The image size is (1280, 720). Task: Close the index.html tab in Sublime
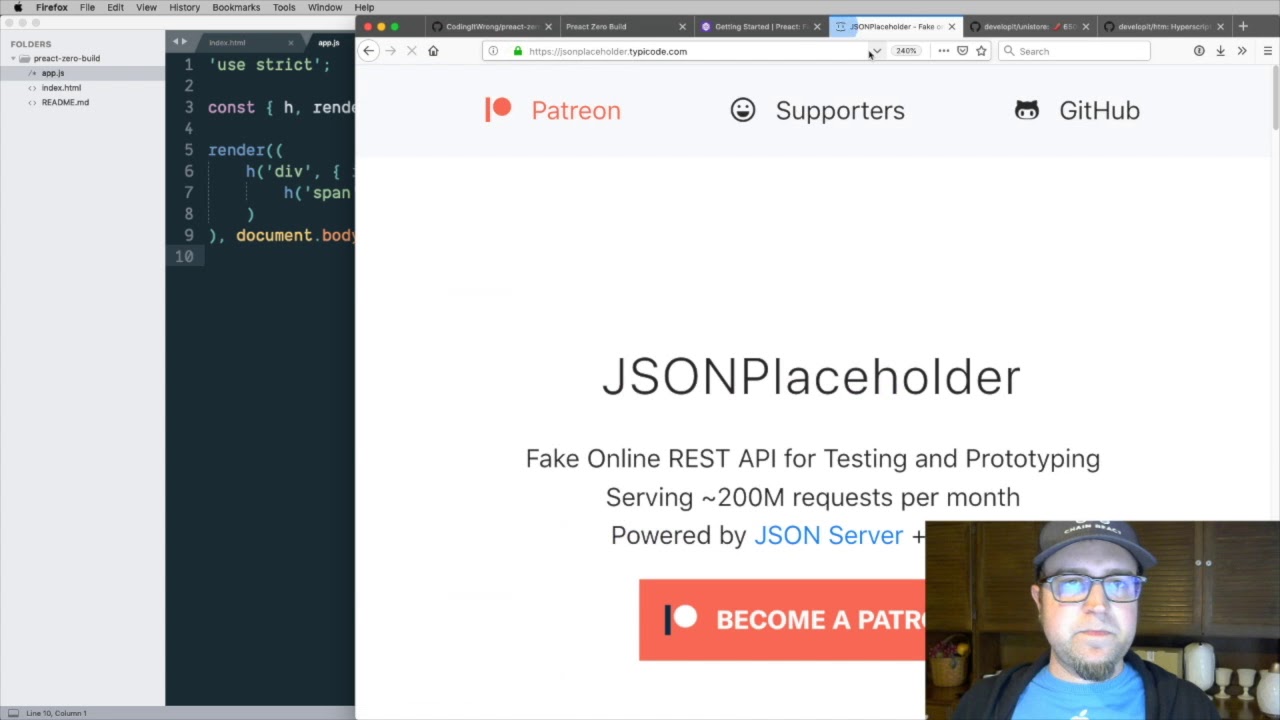(291, 43)
